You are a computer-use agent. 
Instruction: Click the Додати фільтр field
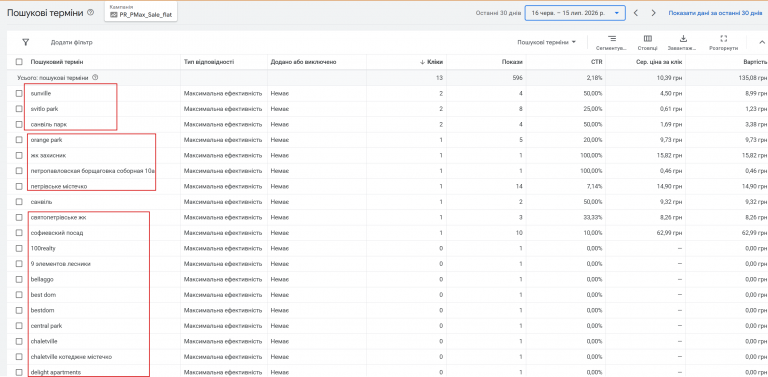tap(72, 43)
